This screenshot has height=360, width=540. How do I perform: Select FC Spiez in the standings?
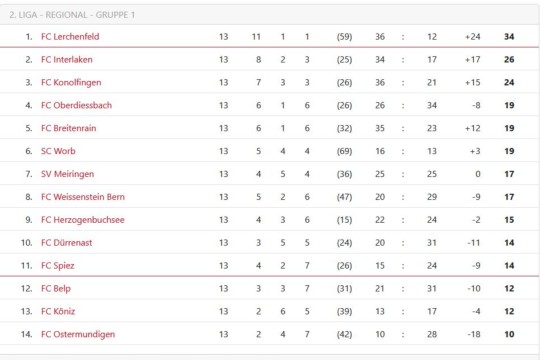point(58,266)
